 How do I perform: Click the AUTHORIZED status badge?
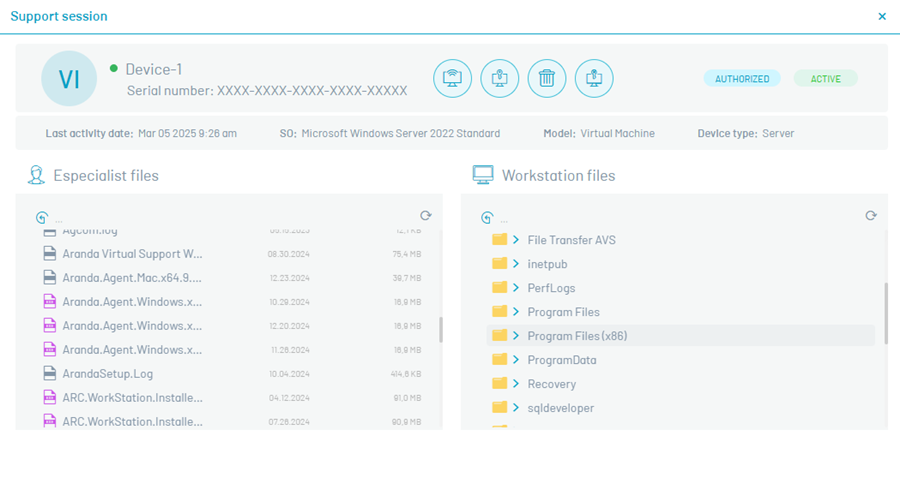pos(742,79)
